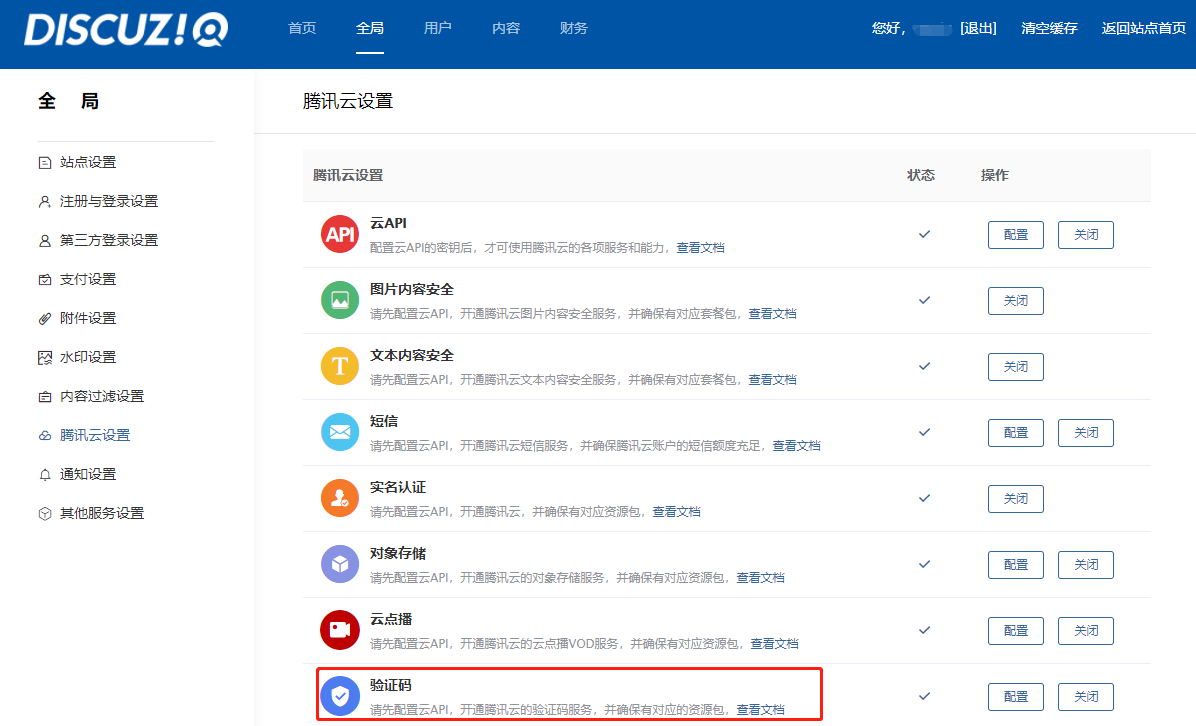
Task: Click the 第三方登录设置 sidebar icon
Action: click(x=45, y=240)
